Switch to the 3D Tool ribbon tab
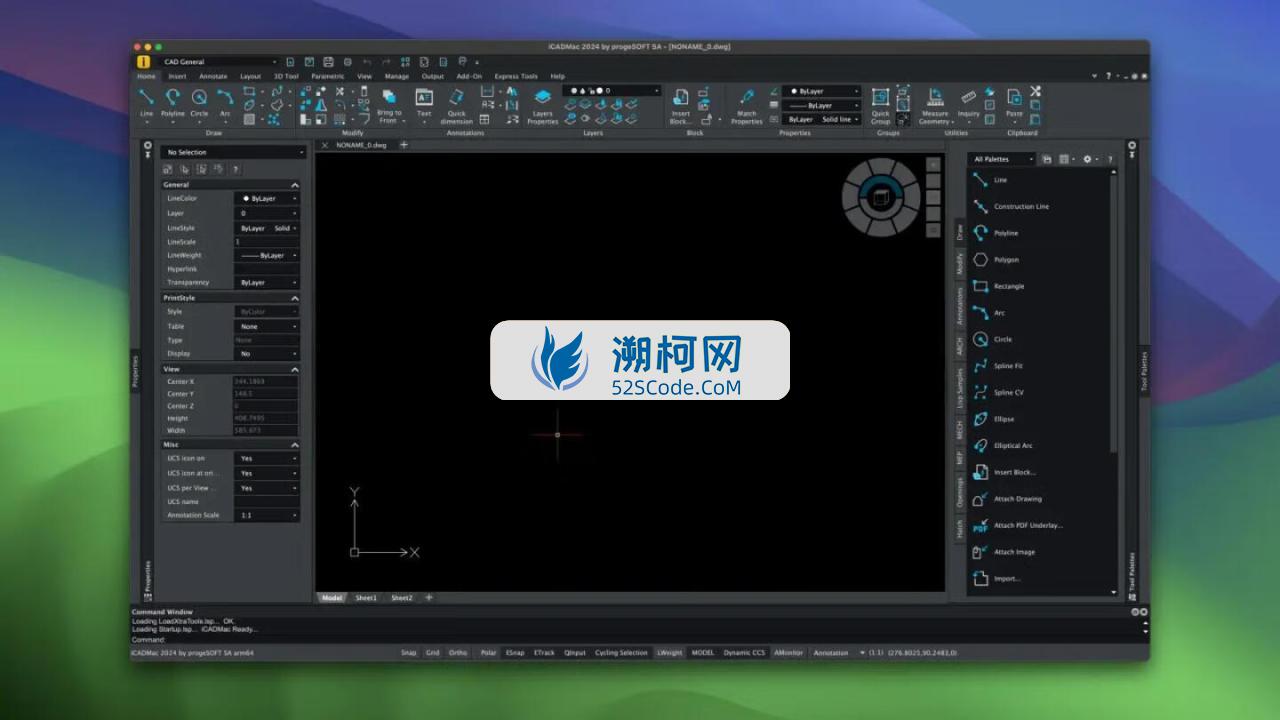Viewport: 1280px width, 720px height. (x=286, y=76)
